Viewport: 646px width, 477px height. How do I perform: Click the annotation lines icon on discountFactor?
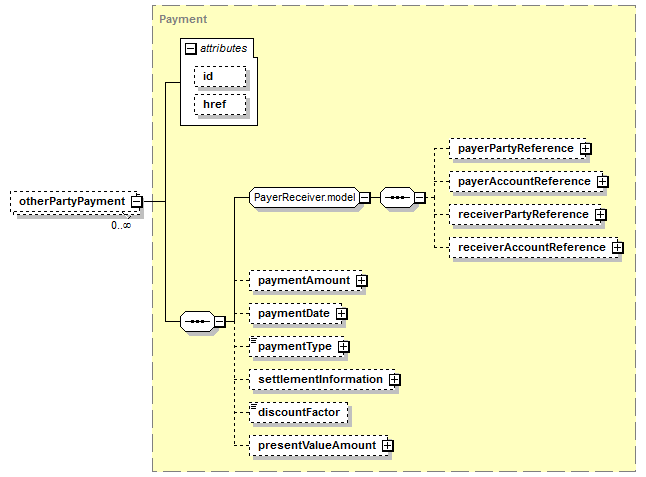point(253,406)
